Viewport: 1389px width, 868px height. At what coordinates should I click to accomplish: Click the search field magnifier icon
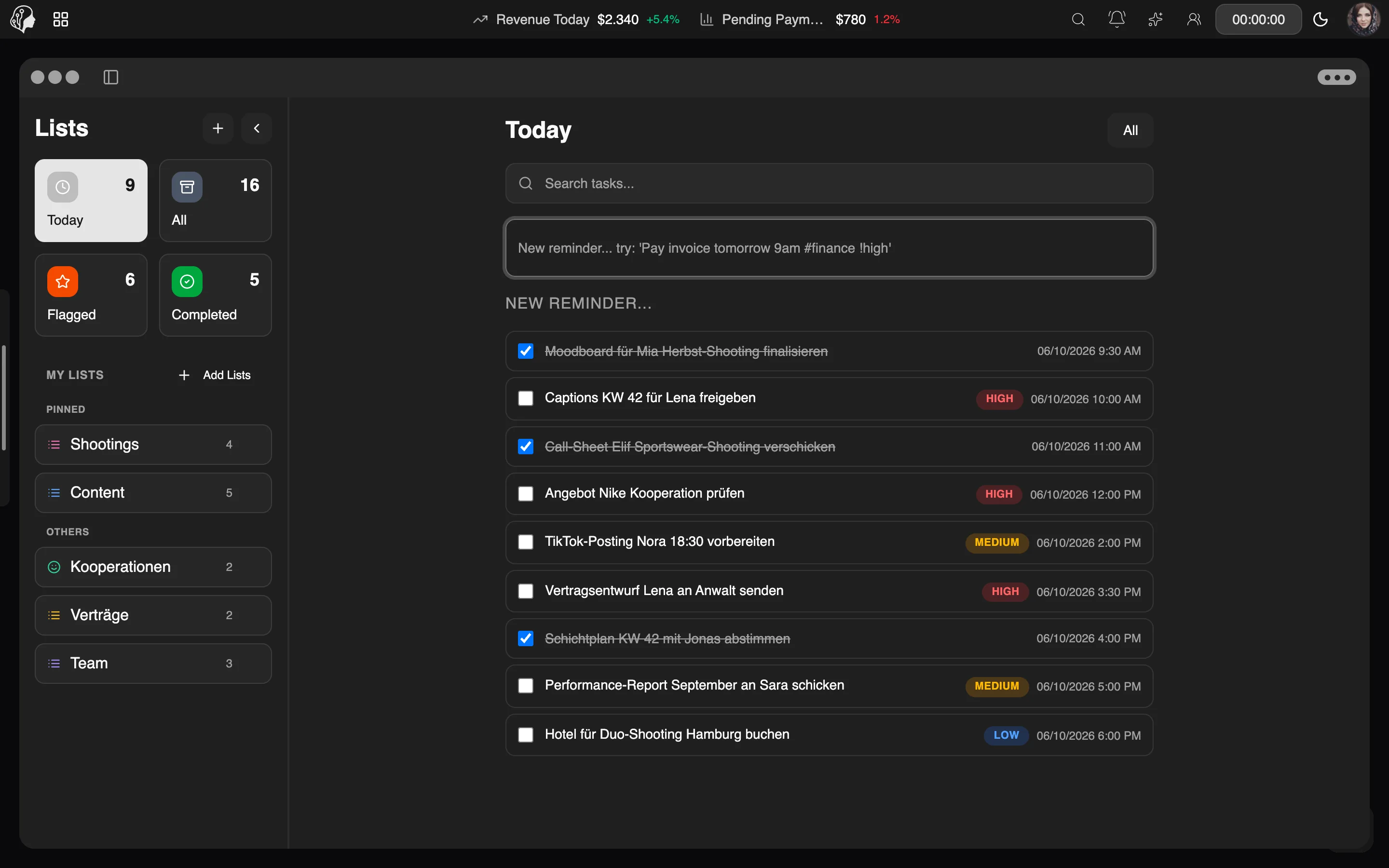525,183
